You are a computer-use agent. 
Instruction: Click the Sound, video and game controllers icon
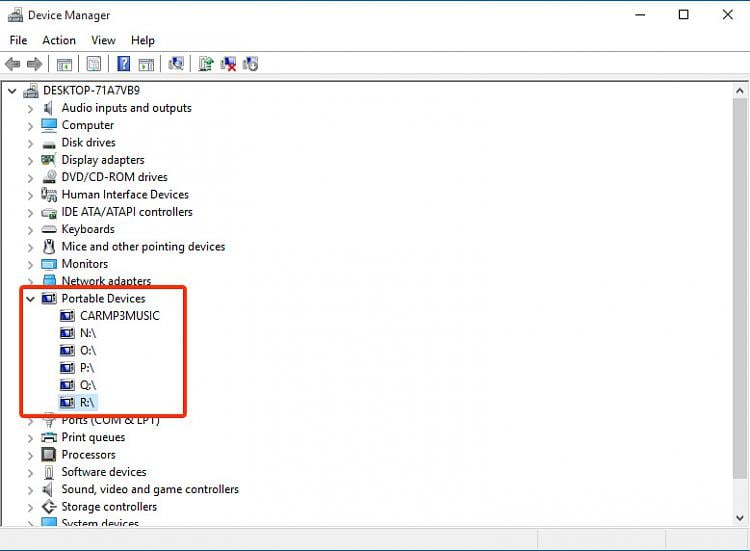(x=48, y=489)
